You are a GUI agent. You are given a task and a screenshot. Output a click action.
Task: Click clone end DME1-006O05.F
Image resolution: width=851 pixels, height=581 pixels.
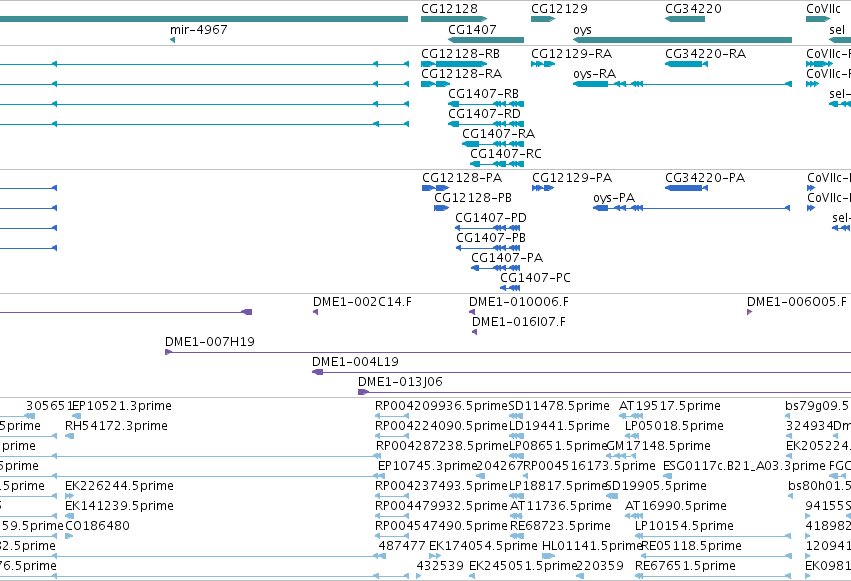coord(797,302)
